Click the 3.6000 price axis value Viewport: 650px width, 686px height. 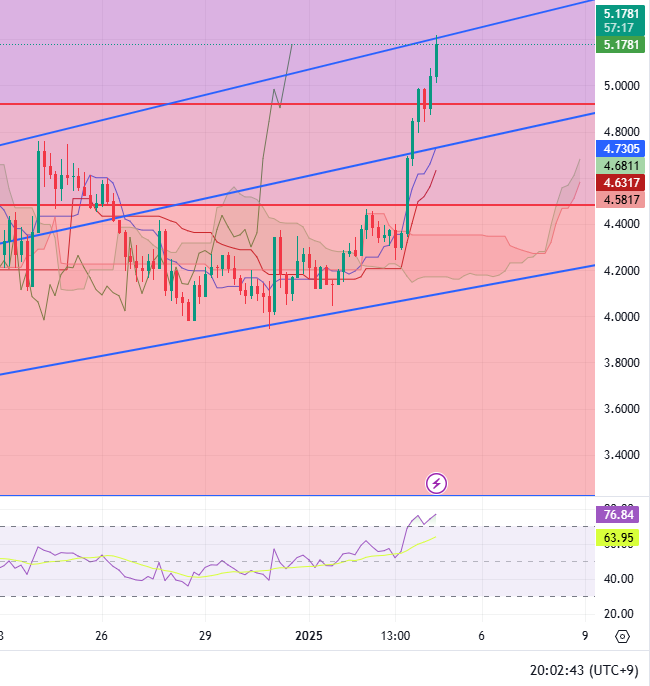coord(622,409)
